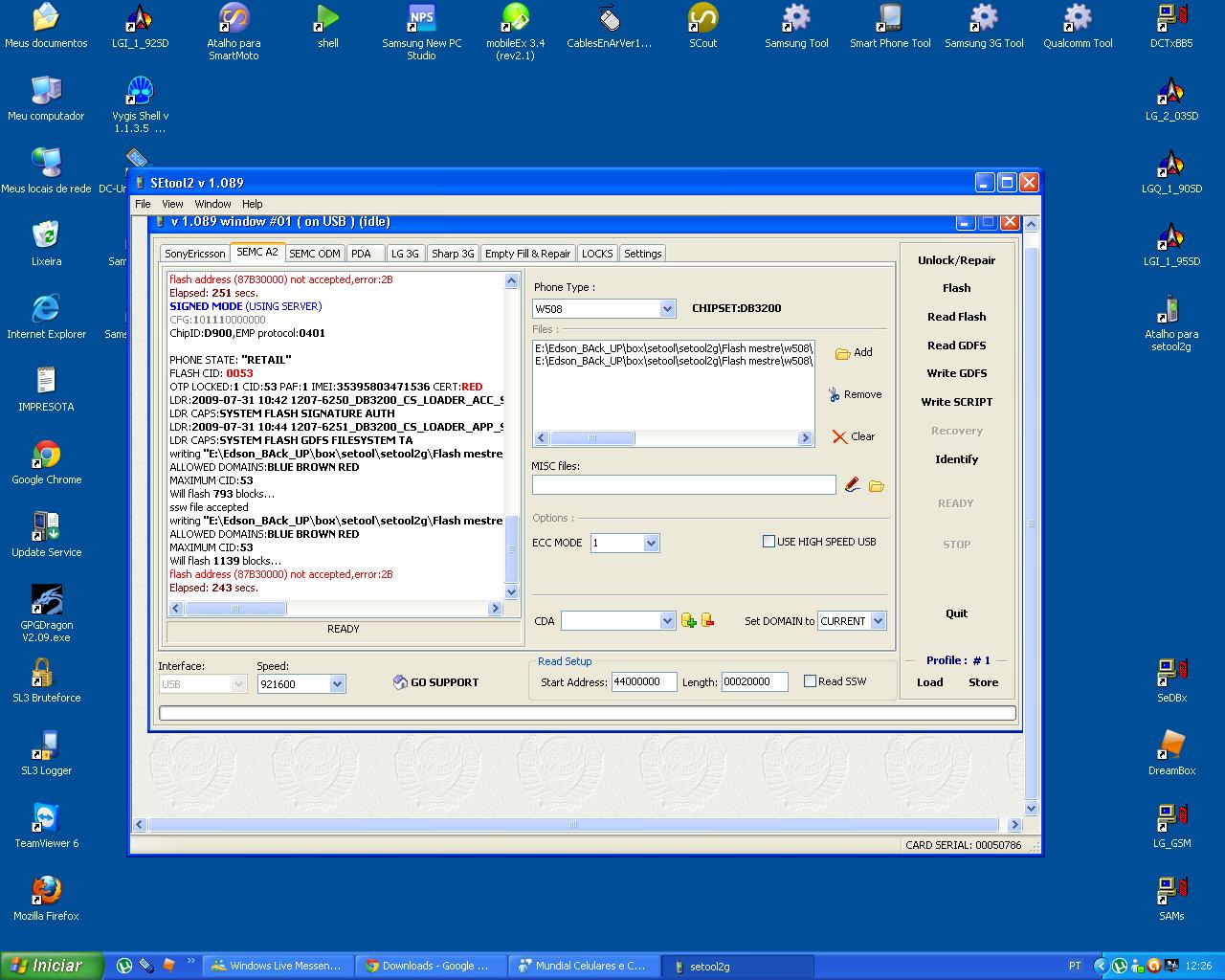Open Atalho para setool2g desktop icon
The width and height of the screenshot is (1225, 980).
[x=1171, y=323]
